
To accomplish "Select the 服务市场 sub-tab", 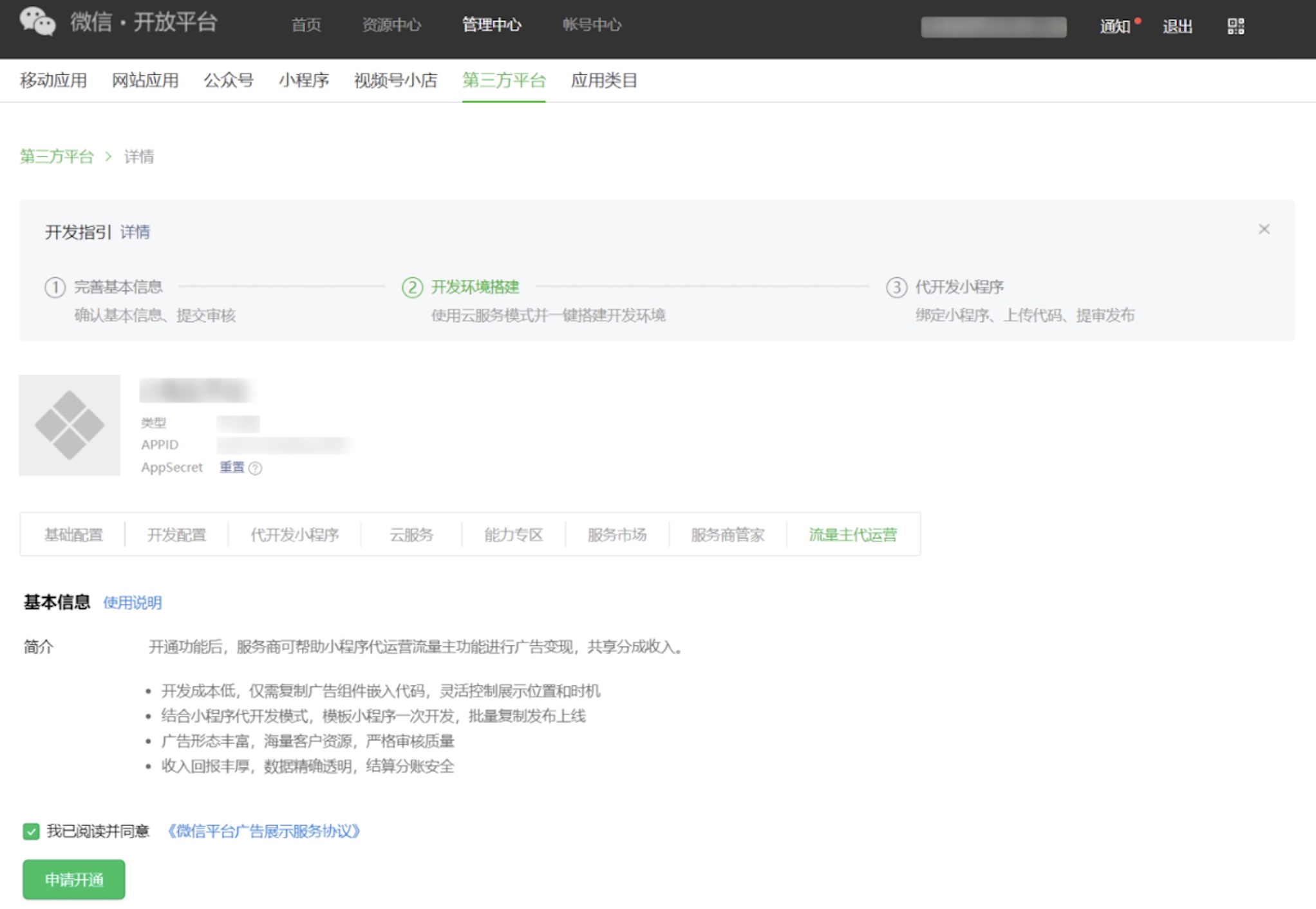I will click(617, 534).
